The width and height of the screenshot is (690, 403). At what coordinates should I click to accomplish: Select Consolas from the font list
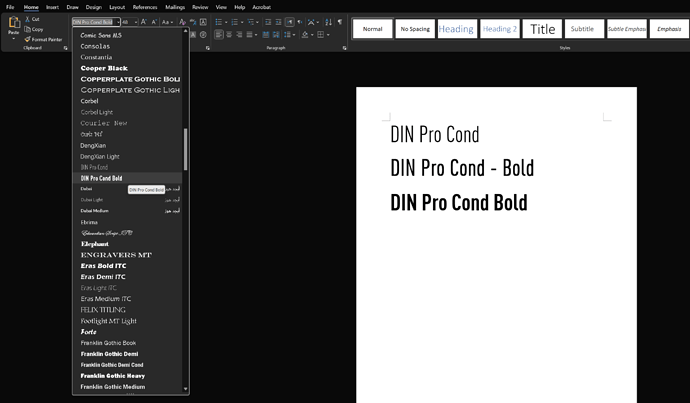[x=95, y=46]
